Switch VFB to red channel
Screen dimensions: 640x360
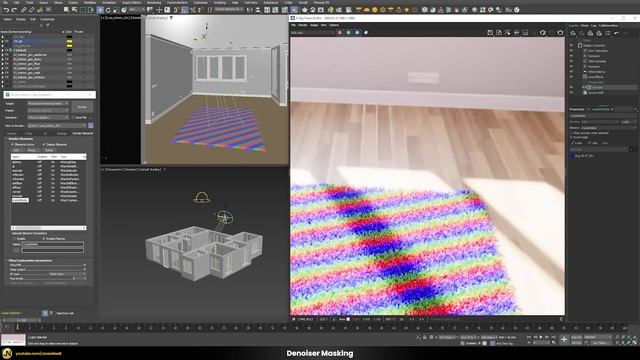(340, 33)
